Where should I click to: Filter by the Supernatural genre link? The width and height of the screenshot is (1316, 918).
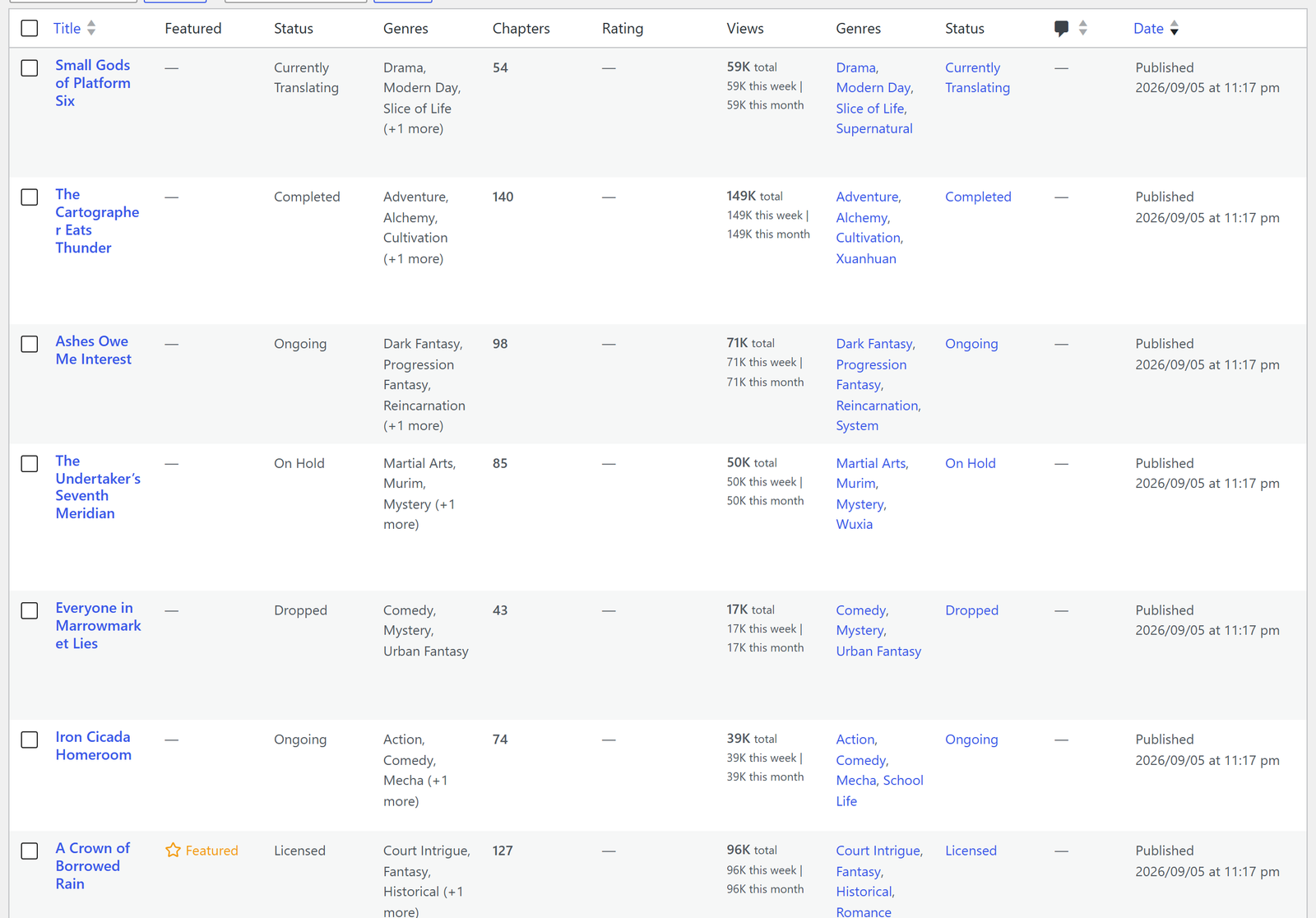tap(874, 128)
